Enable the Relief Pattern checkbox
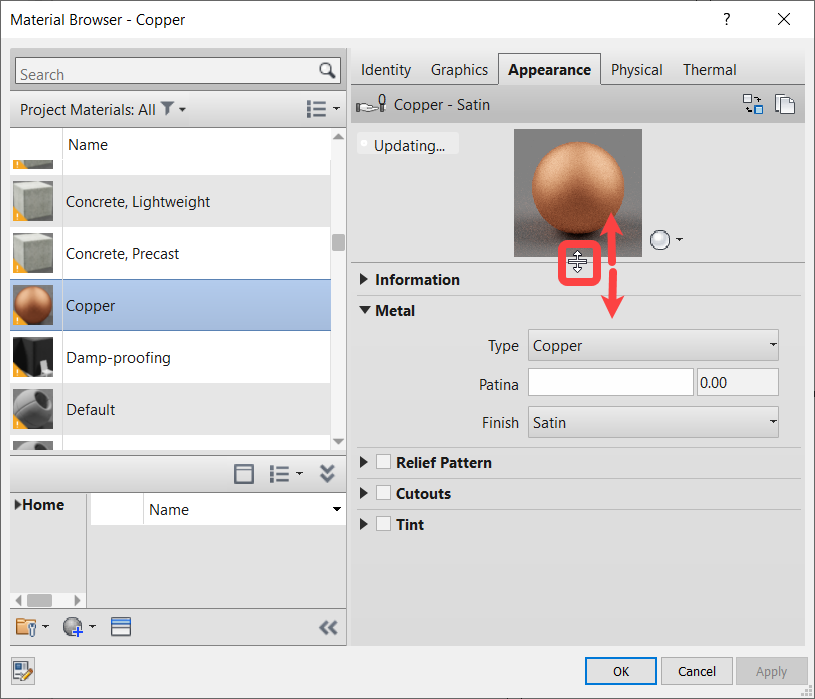 384,462
